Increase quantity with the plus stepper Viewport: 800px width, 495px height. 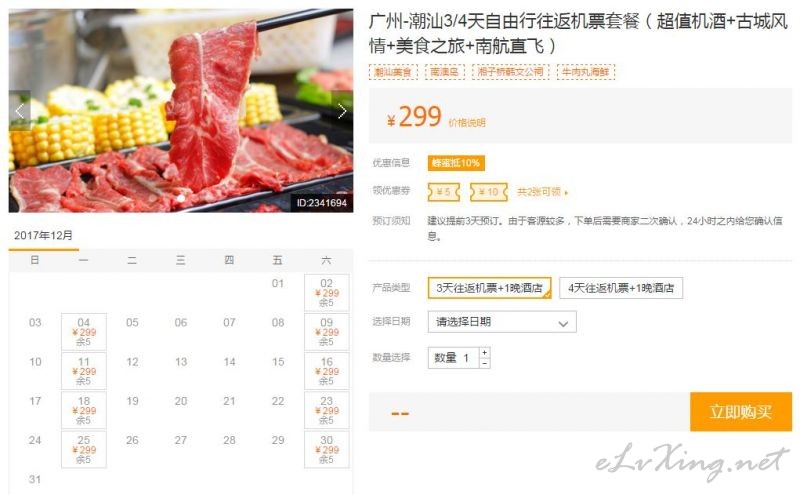tap(485, 353)
